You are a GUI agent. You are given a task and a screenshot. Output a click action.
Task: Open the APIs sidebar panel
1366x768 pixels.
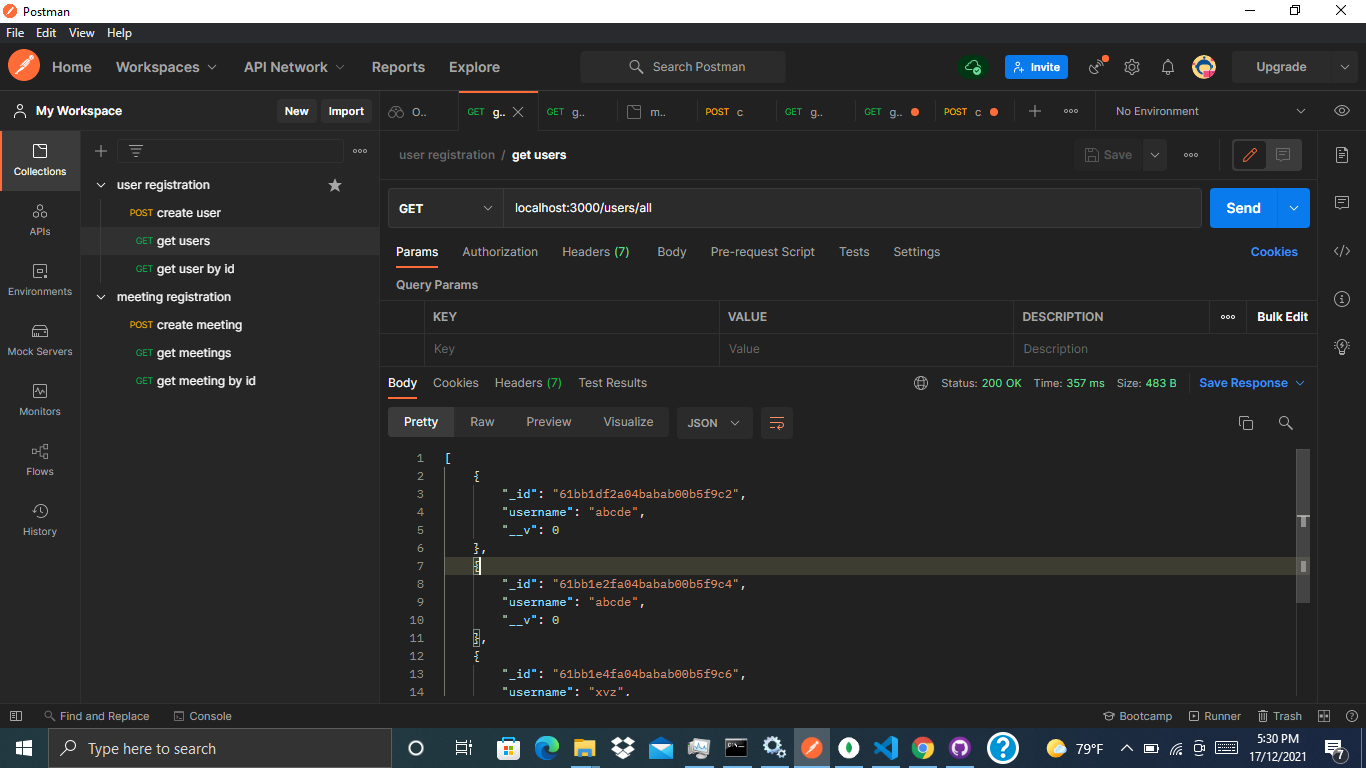tap(40, 220)
